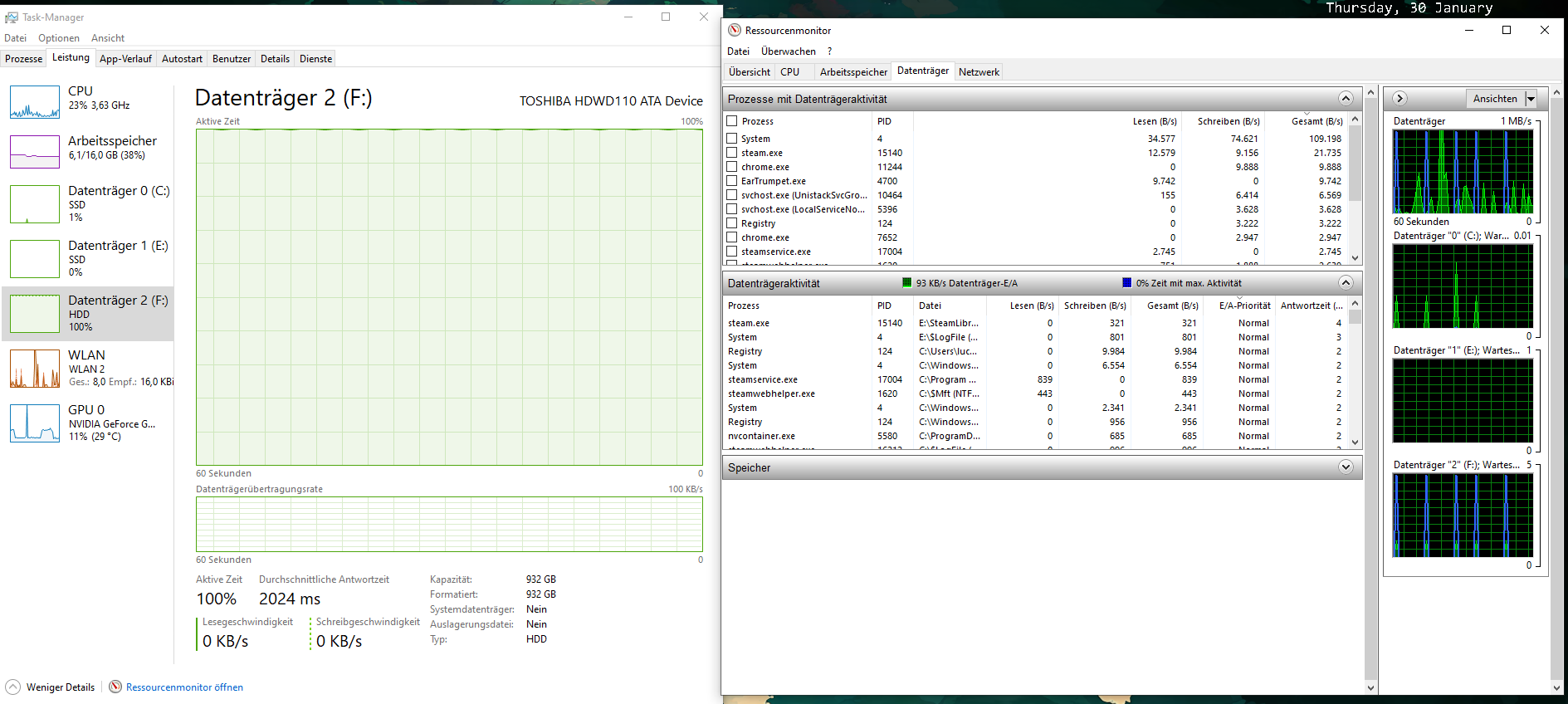Click the Ressourcenmonitor icon next to the link
The width and height of the screenshot is (1568, 704).
115,687
